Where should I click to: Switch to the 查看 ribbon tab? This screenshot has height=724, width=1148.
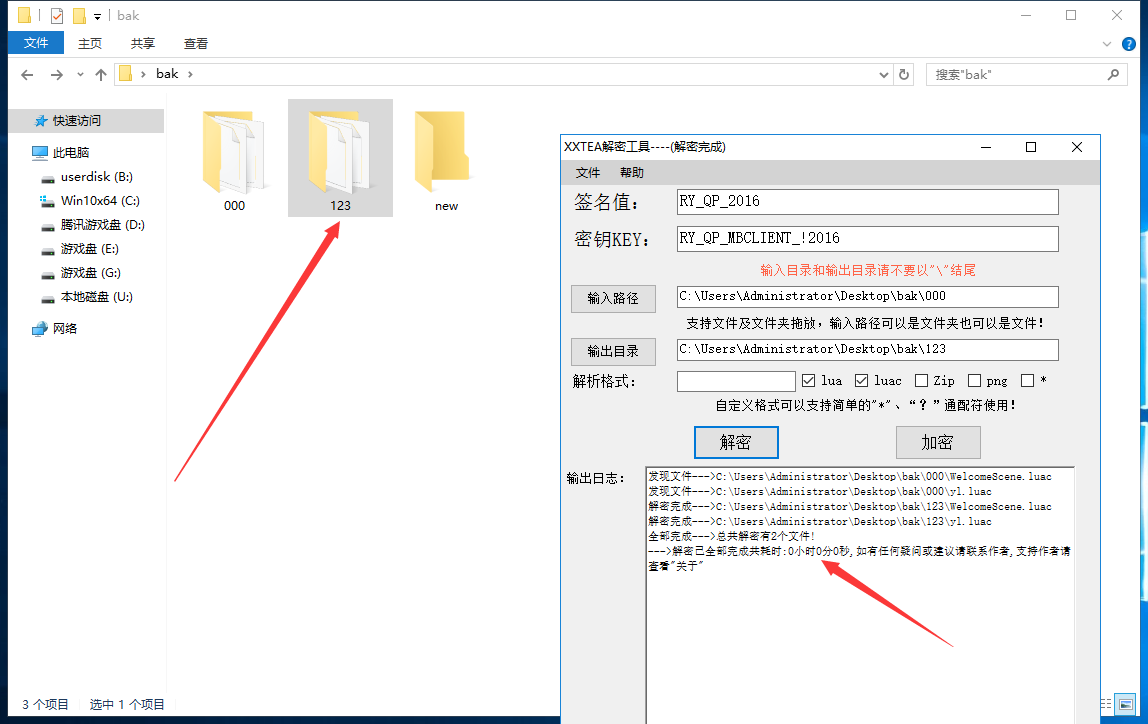[196, 43]
